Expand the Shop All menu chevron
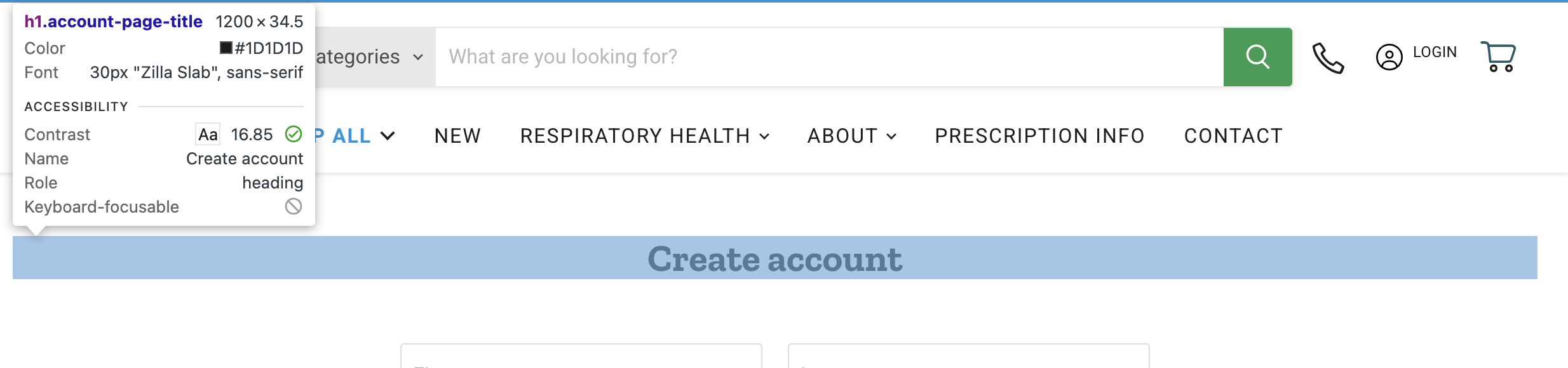The height and width of the screenshot is (368, 1568). click(388, 136)
